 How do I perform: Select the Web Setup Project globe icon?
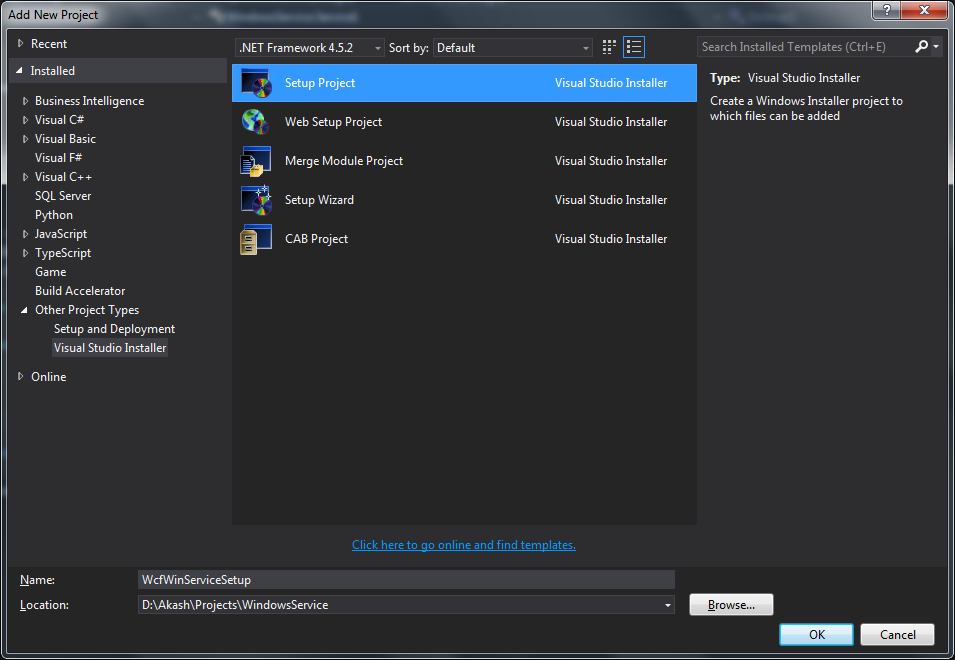256,122
